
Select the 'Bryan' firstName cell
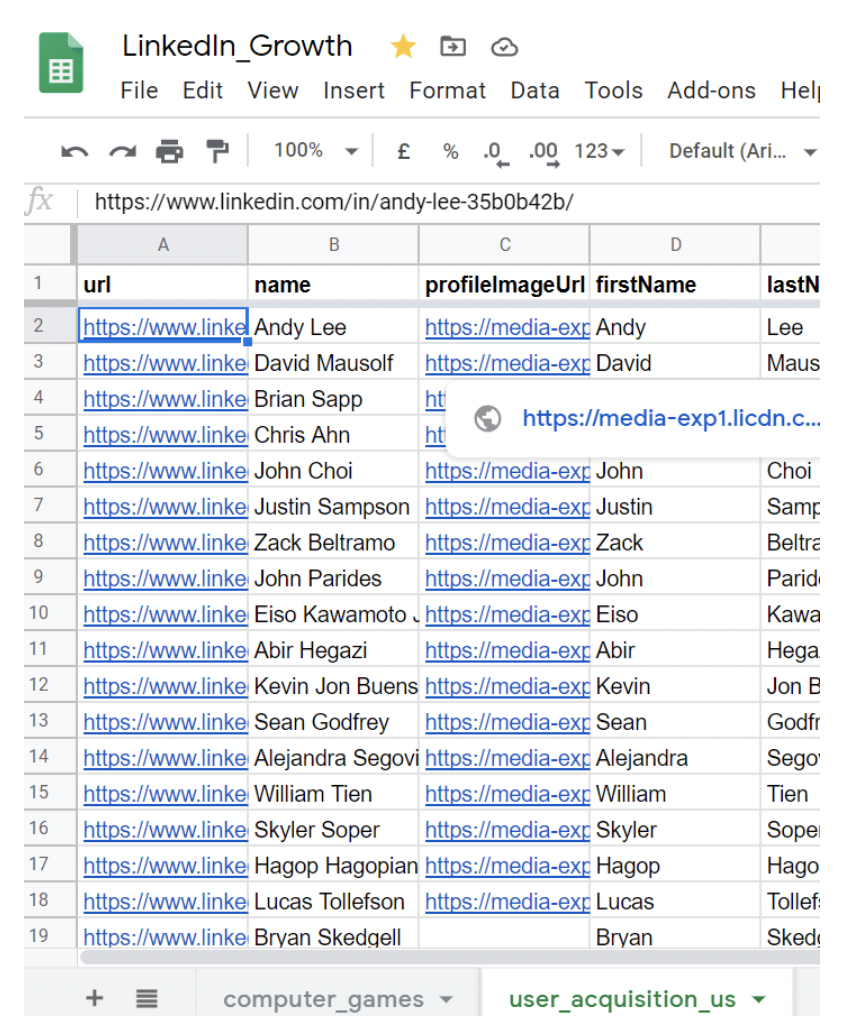pos(675,936)
